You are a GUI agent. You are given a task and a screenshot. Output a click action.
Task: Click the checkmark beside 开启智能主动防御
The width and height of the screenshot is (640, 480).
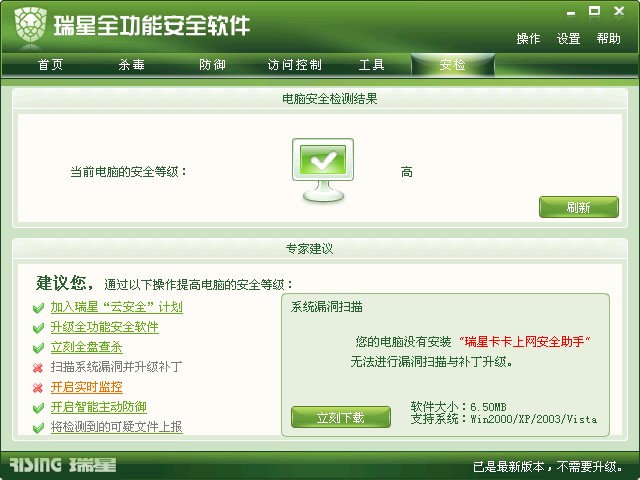(38, 407)
